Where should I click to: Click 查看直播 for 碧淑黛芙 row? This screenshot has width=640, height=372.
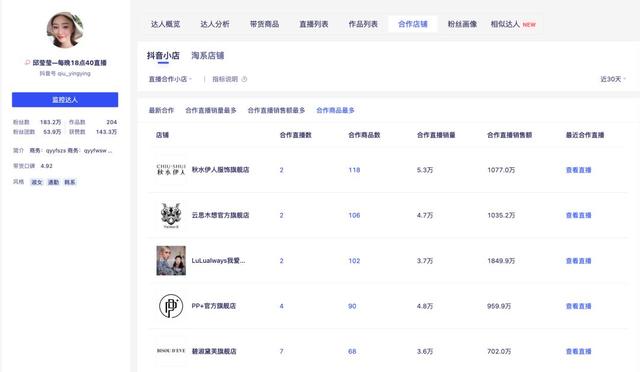[x=578, y=351]
